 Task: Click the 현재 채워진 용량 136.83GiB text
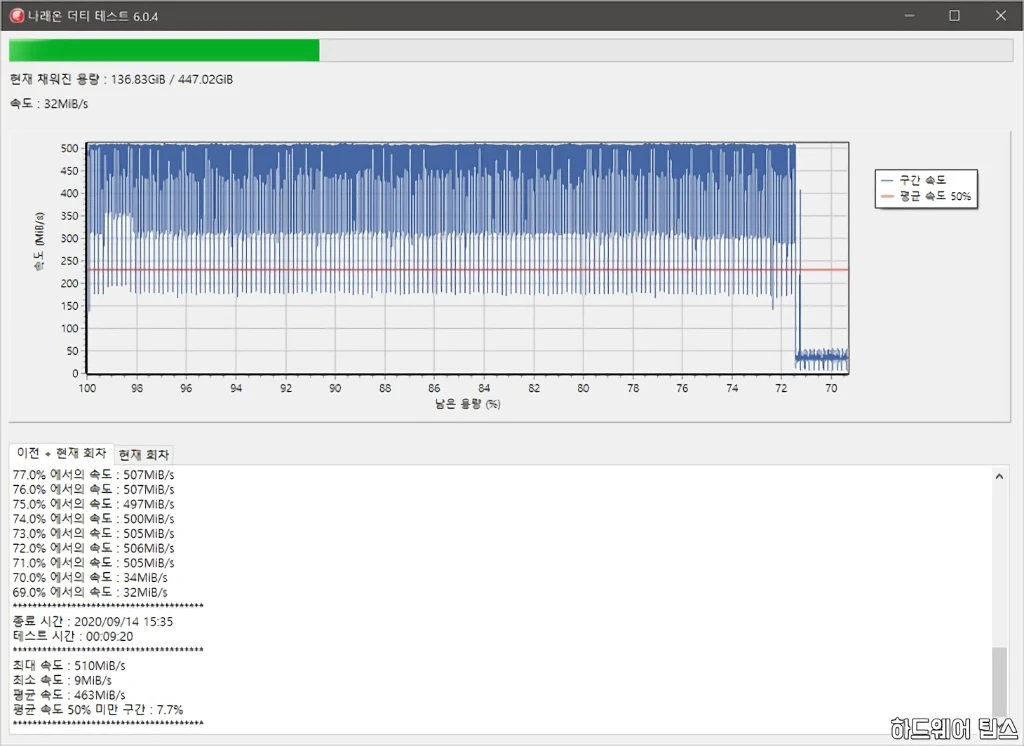[121, 79]
